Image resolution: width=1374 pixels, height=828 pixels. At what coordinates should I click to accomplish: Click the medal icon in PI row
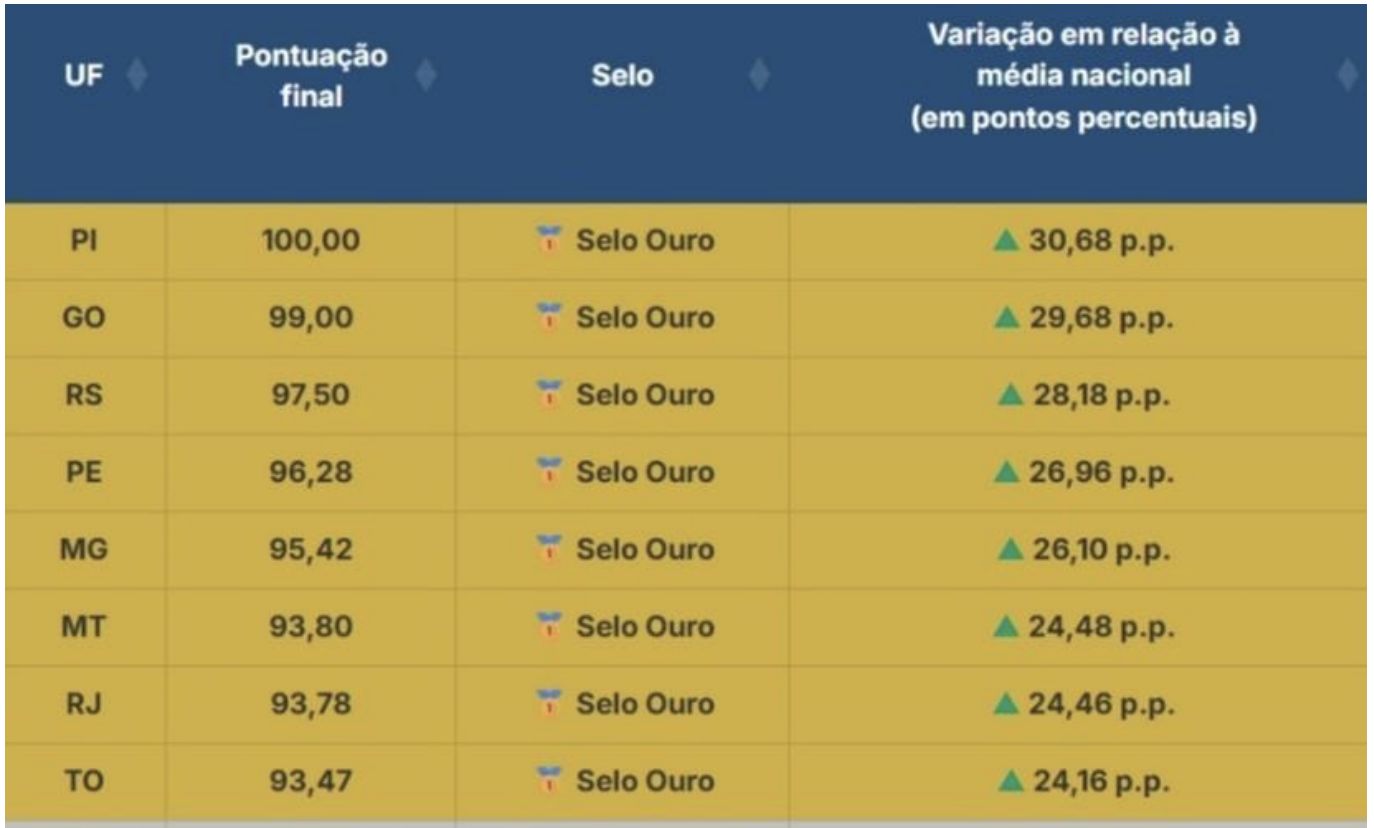pos(547,241)
